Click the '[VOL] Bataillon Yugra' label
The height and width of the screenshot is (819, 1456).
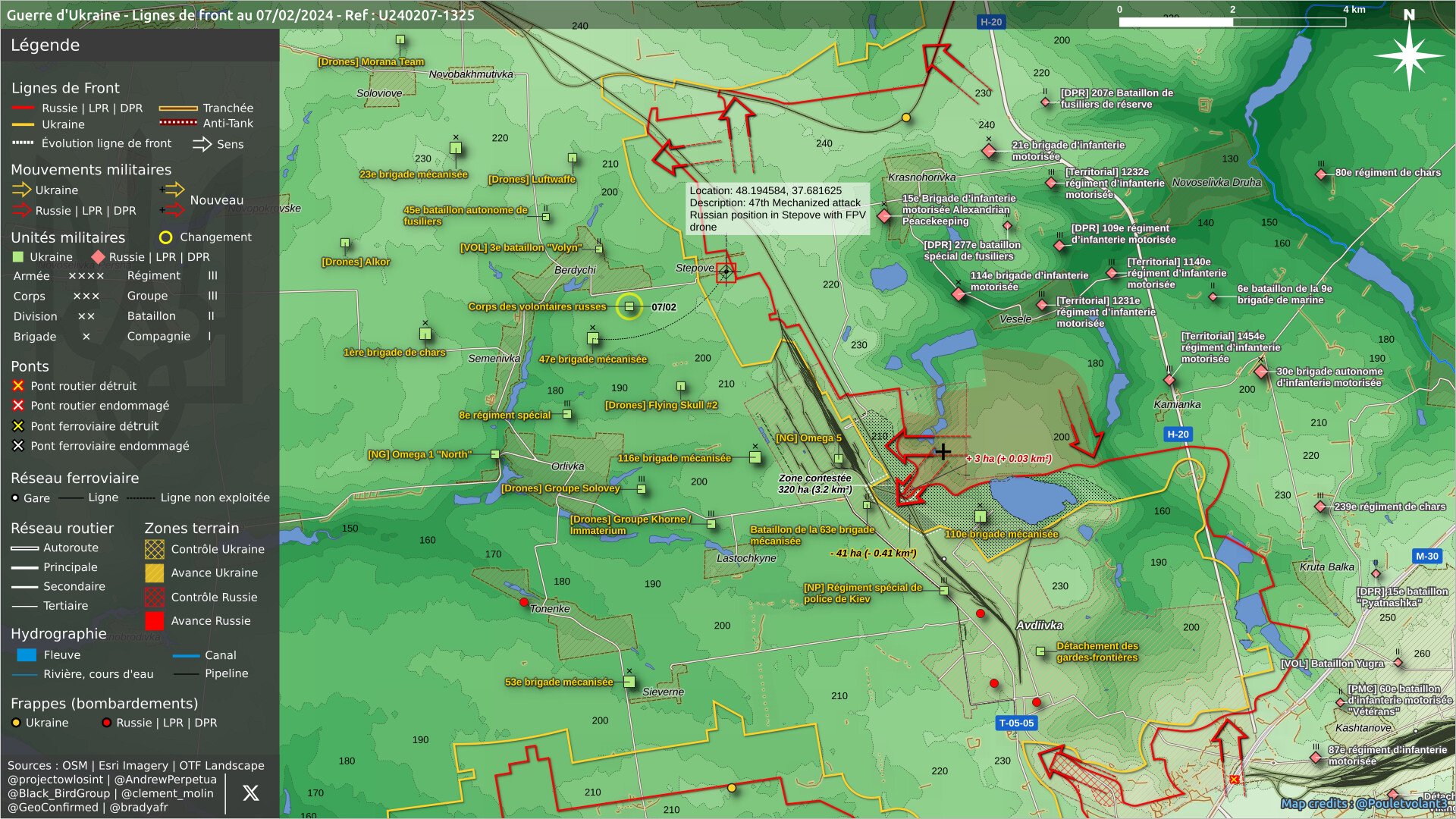(x=1332, y=664)
